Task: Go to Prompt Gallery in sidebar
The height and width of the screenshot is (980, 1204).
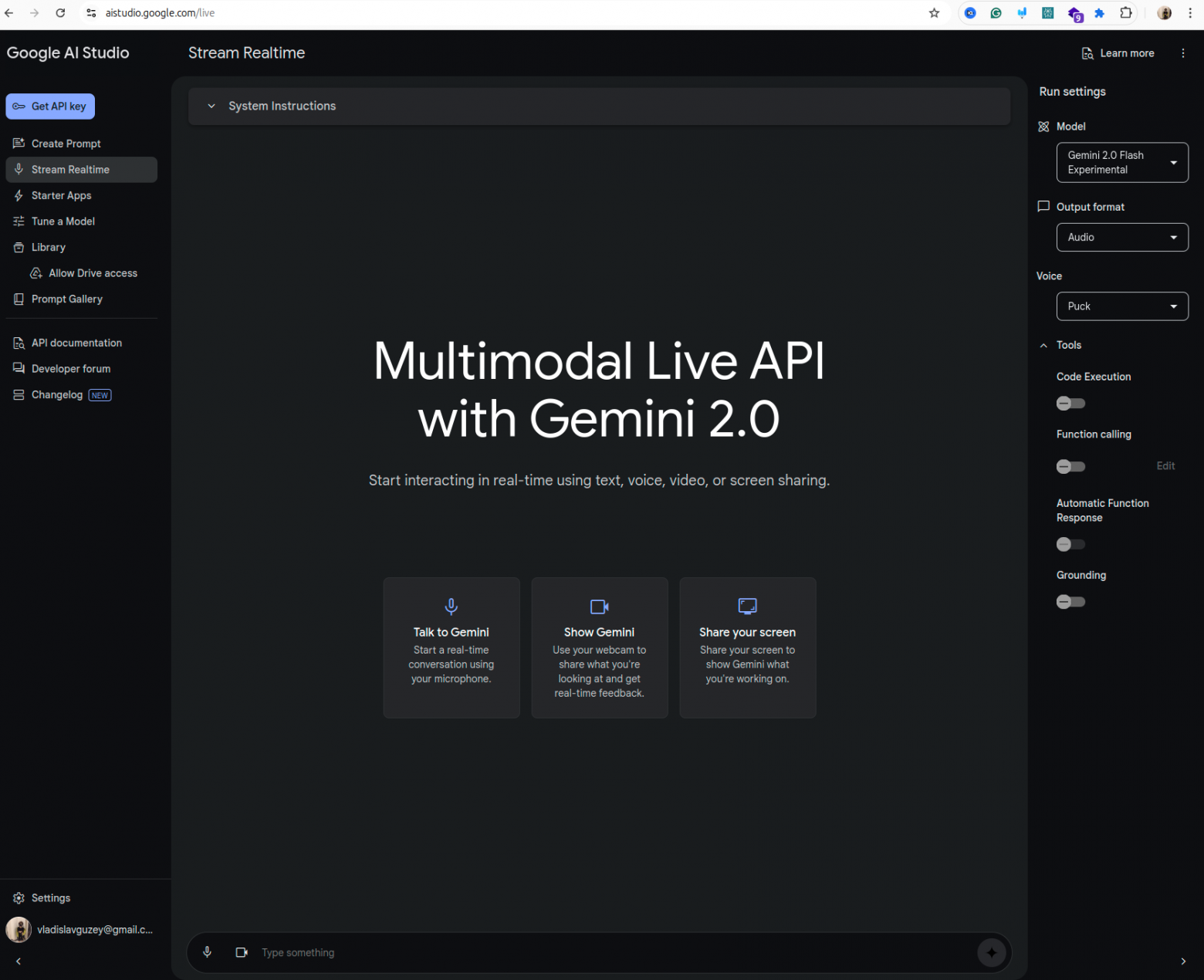Action: click(x=66, y=299)
